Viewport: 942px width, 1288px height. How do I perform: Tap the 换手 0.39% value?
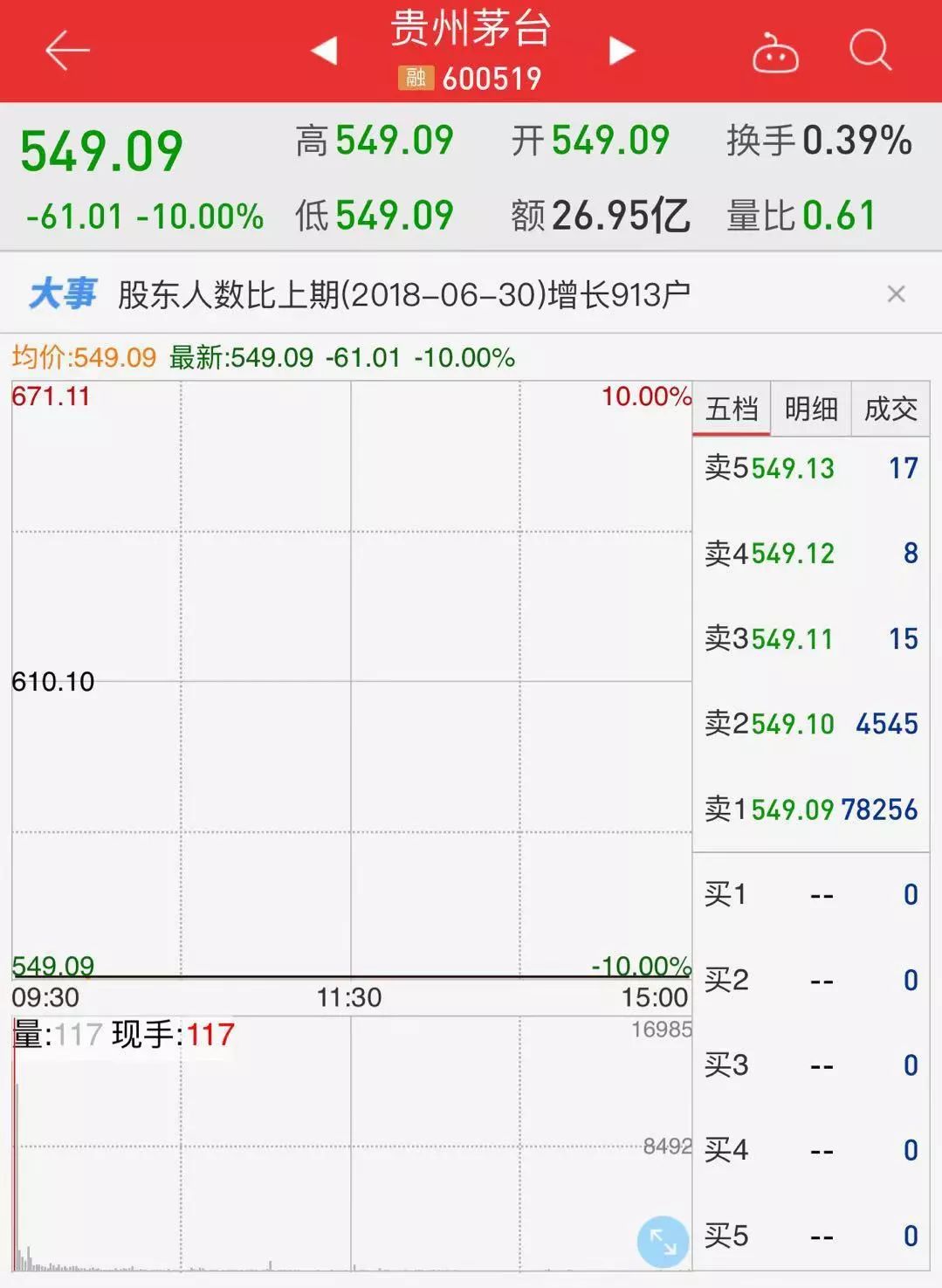click(x=820, y=141)
